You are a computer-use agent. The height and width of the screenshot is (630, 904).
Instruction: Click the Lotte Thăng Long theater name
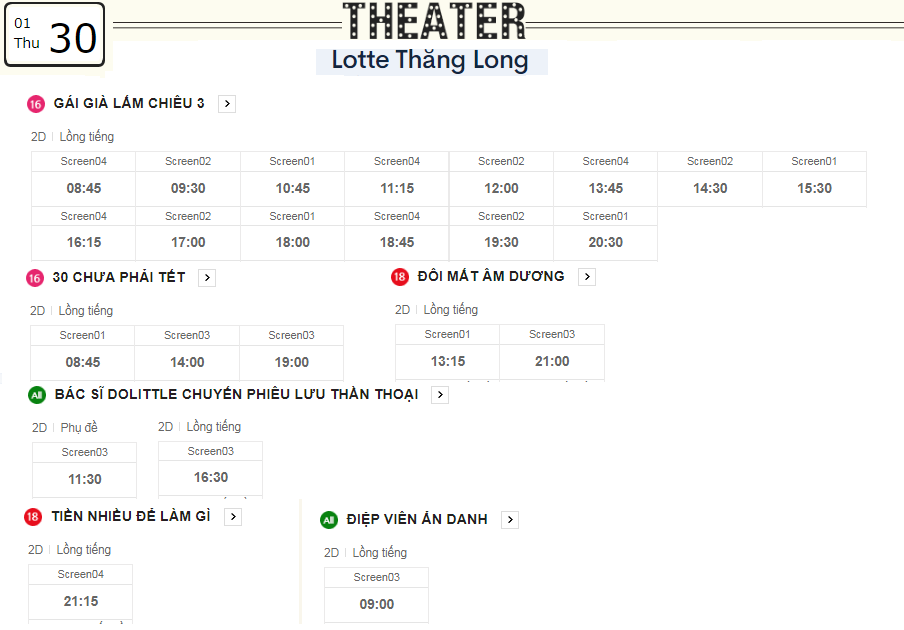(430, 60)
